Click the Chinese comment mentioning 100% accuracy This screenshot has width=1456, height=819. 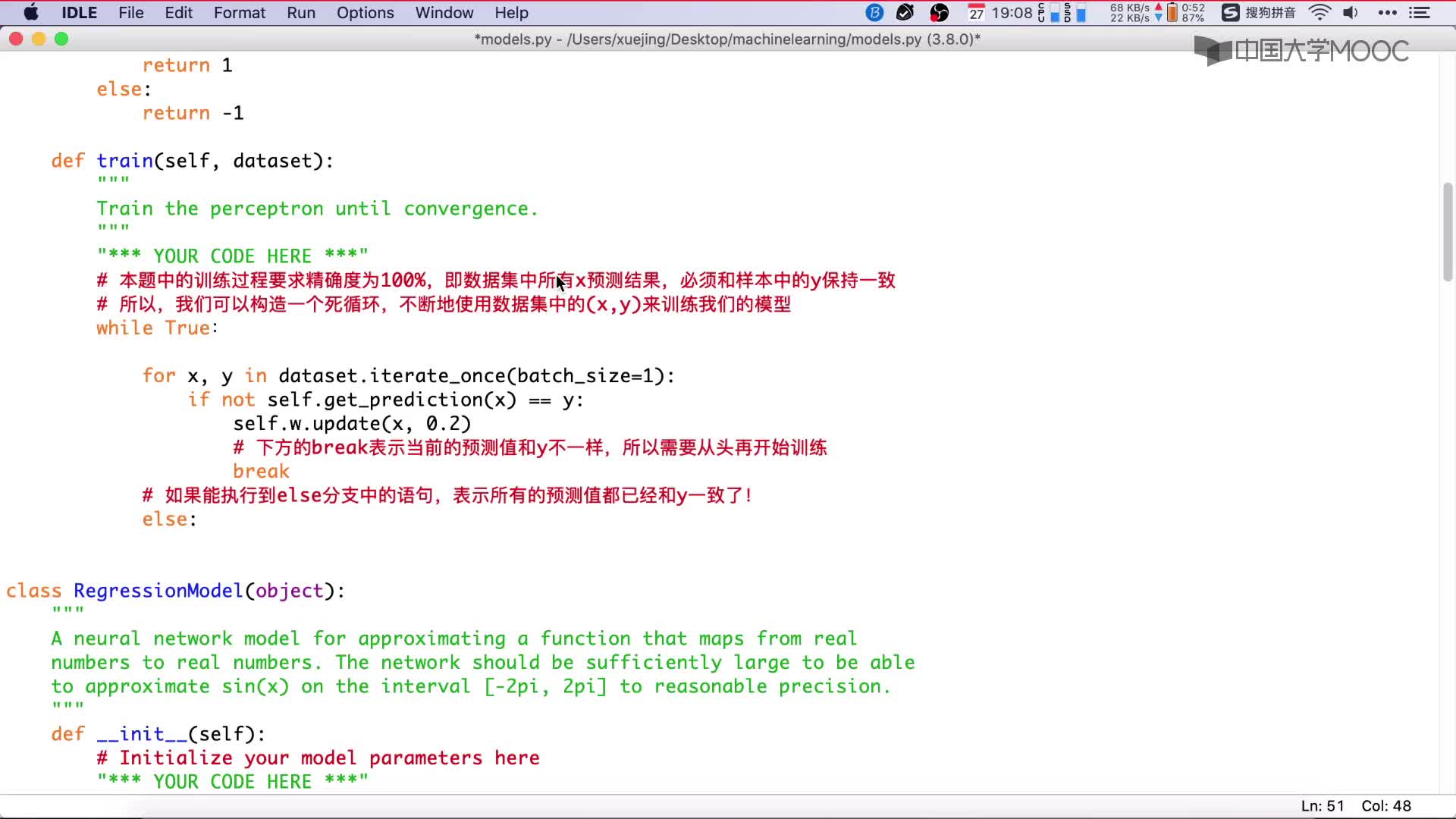[x=496, y=281]
